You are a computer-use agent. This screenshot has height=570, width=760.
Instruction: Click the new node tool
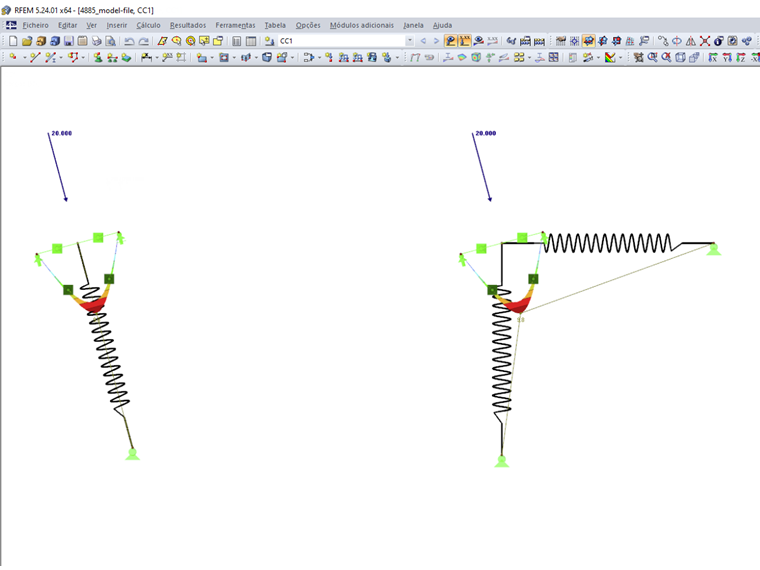point(13,58)
